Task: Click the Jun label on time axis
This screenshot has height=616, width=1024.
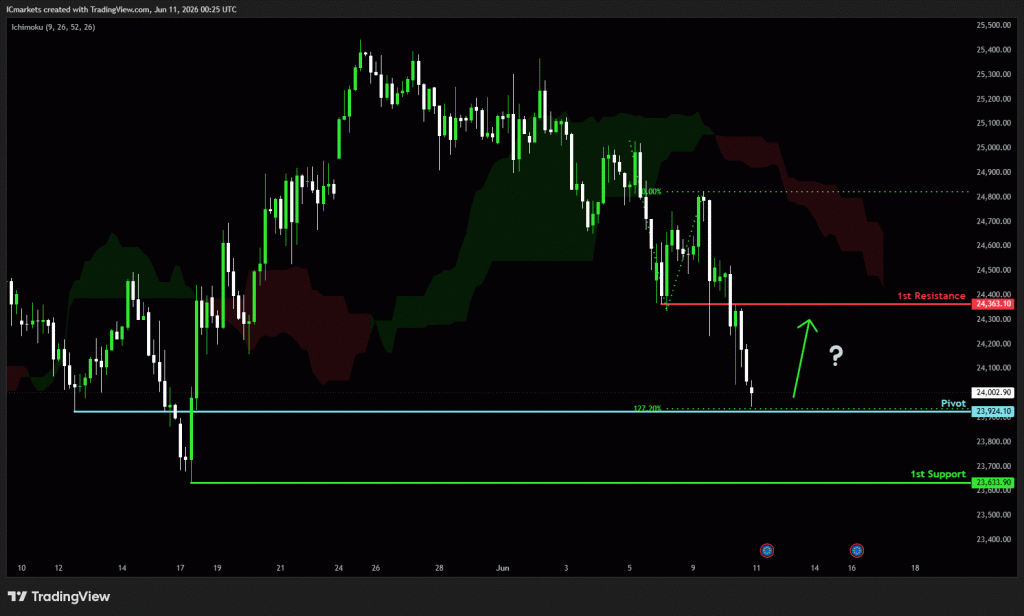Action: click(502, 568)
